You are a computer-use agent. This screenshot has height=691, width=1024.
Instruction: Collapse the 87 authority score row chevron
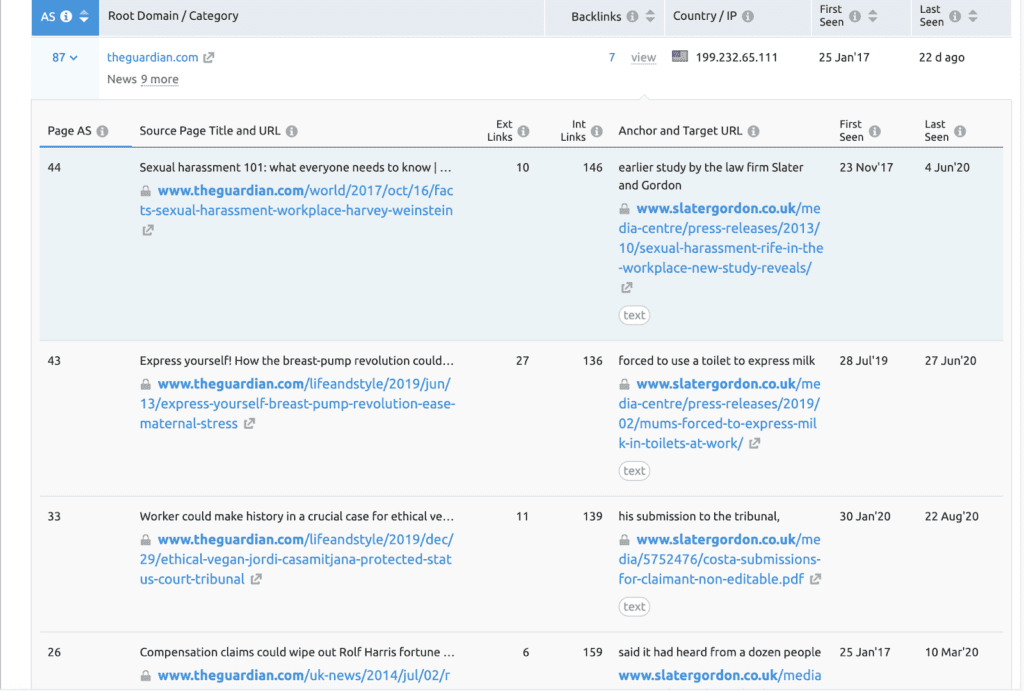74,58
